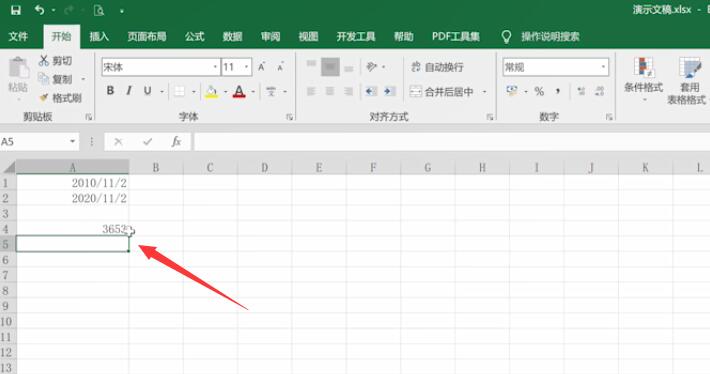Expand the 复制 dropdown arrow
The height and width of the screenshot is (374, 710).
83,79
